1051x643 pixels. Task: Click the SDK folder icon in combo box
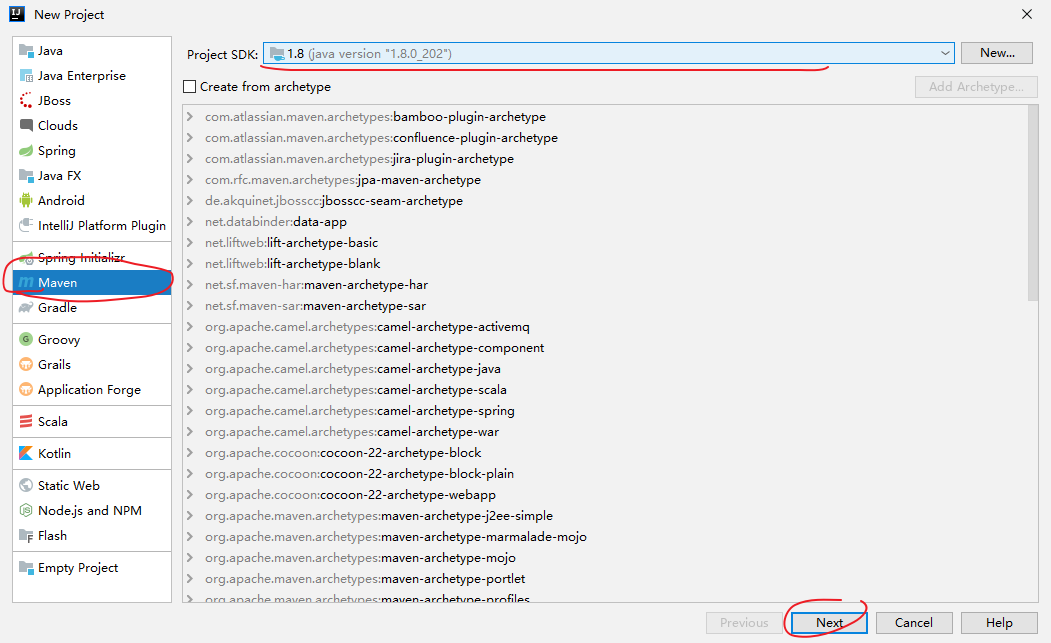pos(277,54)
